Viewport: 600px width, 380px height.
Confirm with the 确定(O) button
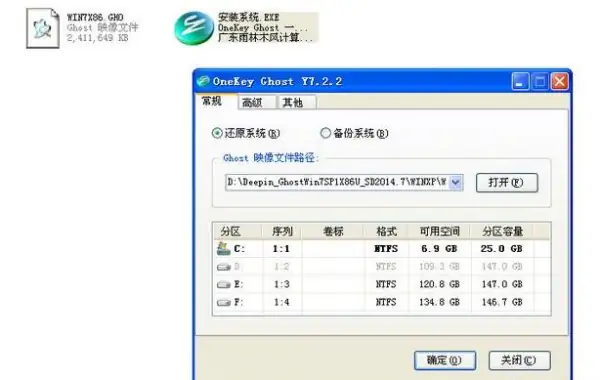click(x=445, y=360)
